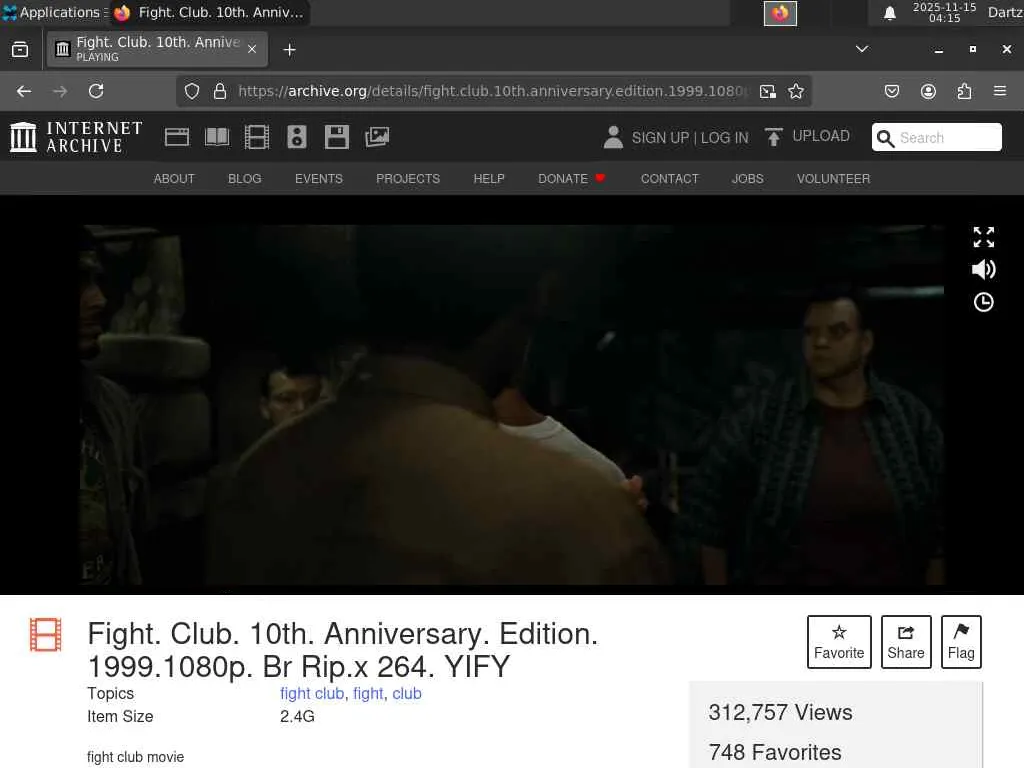
Task: Go back to the previous page
Action: point(24,91)
